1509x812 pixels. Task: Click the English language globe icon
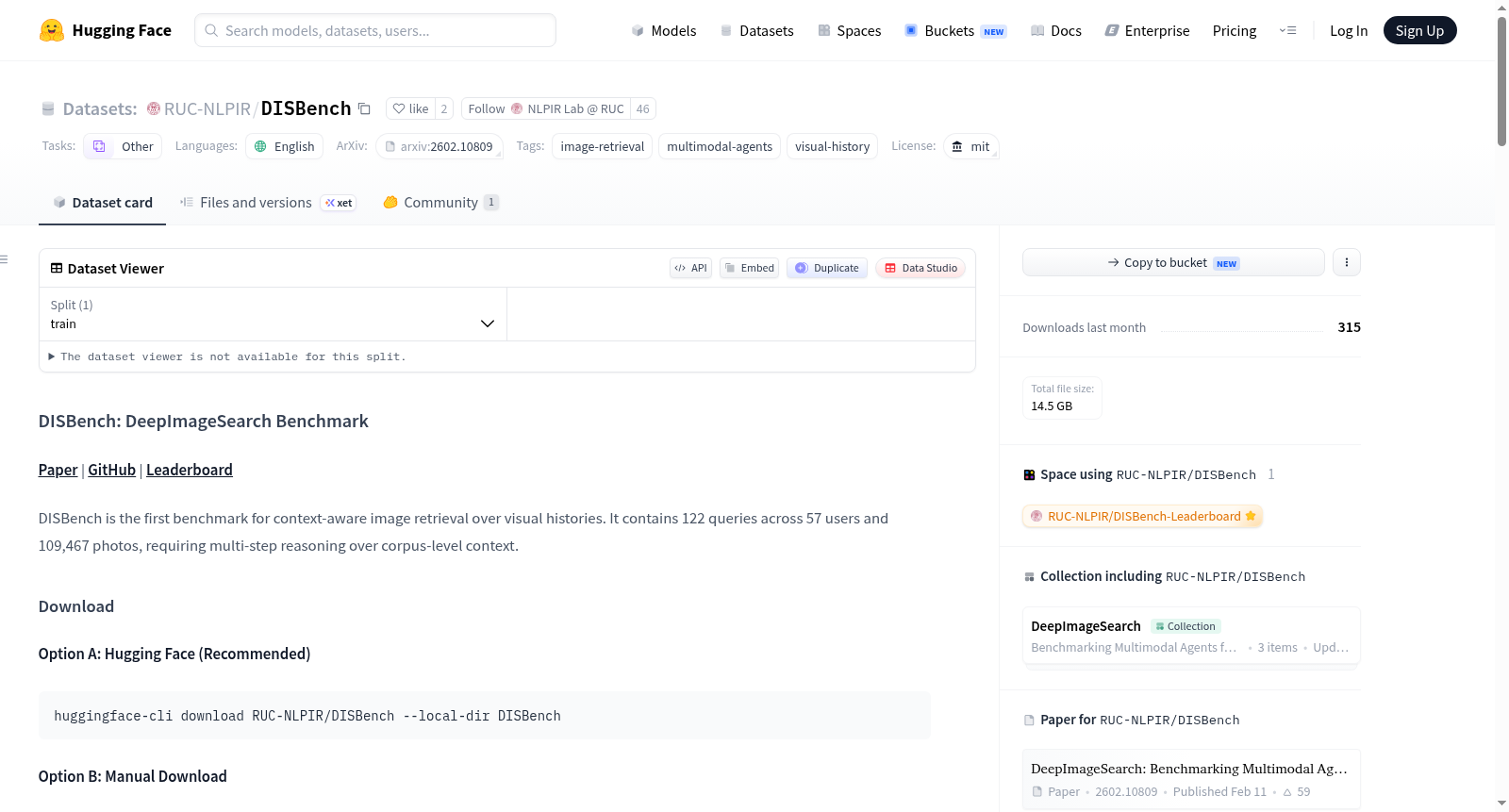pos(261,146)
